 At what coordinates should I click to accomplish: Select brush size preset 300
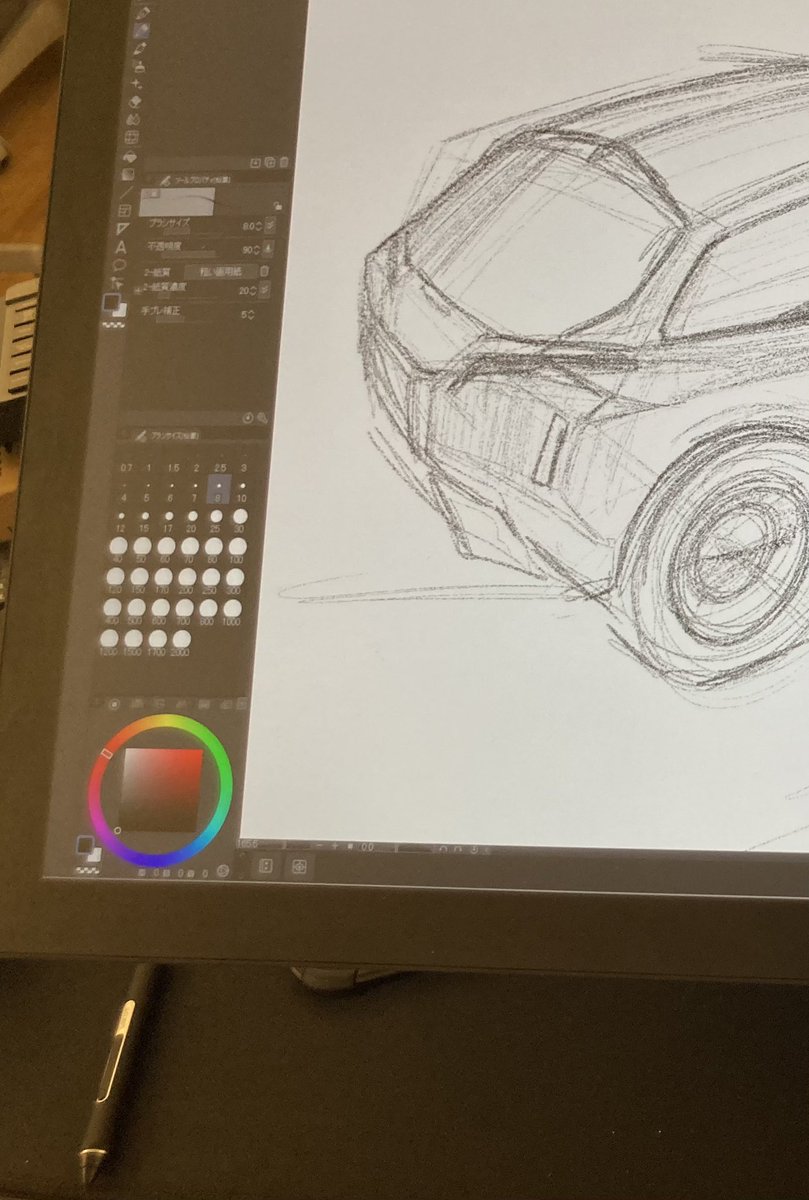click(x=234, y=581)
